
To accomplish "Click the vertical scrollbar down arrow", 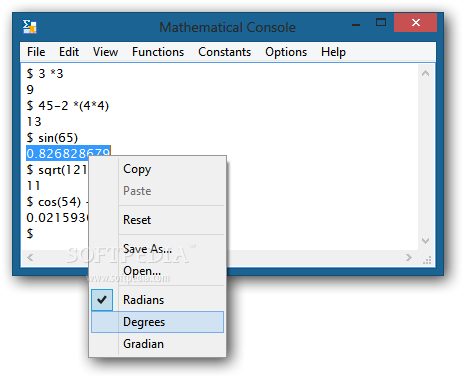I will 425,241.
